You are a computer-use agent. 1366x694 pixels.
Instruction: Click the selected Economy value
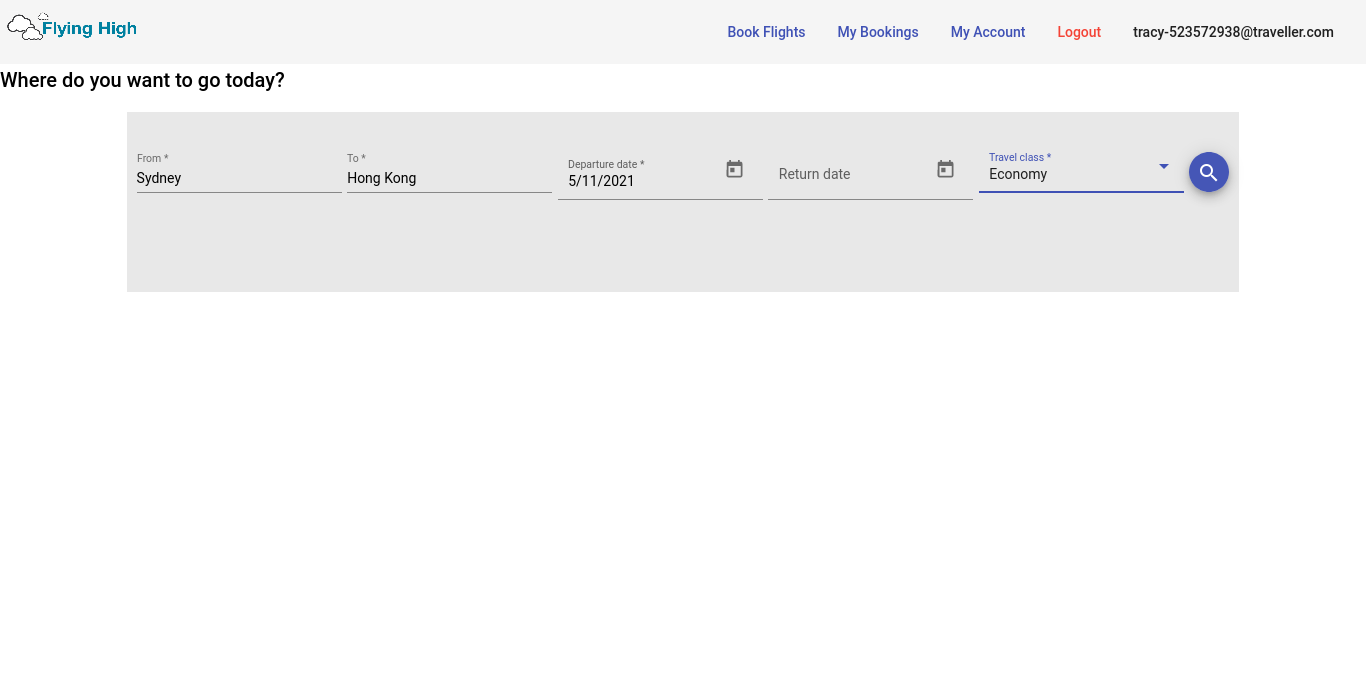pos(1018,174)
